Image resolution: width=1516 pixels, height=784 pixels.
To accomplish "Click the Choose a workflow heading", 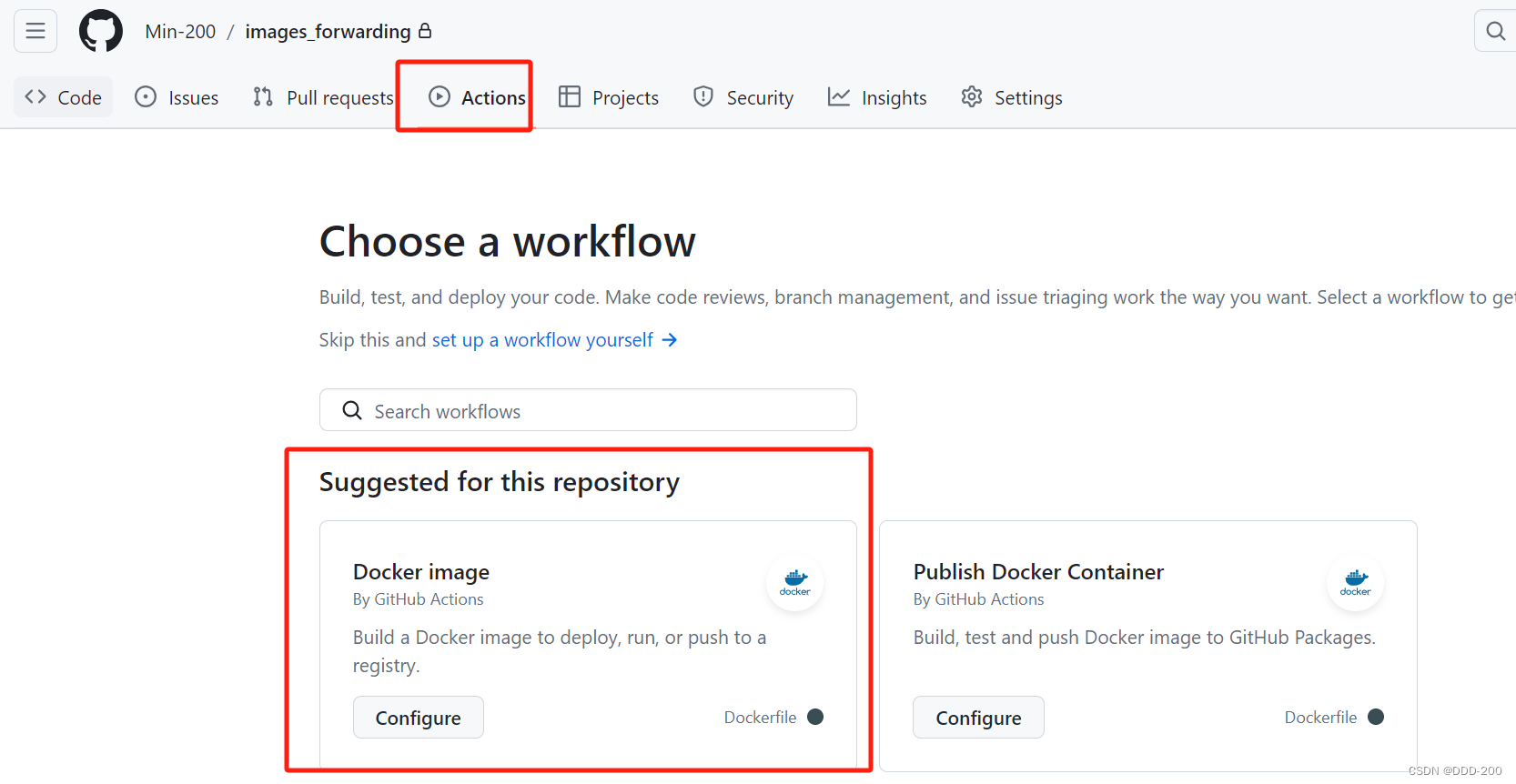I will tap(508, 242).
